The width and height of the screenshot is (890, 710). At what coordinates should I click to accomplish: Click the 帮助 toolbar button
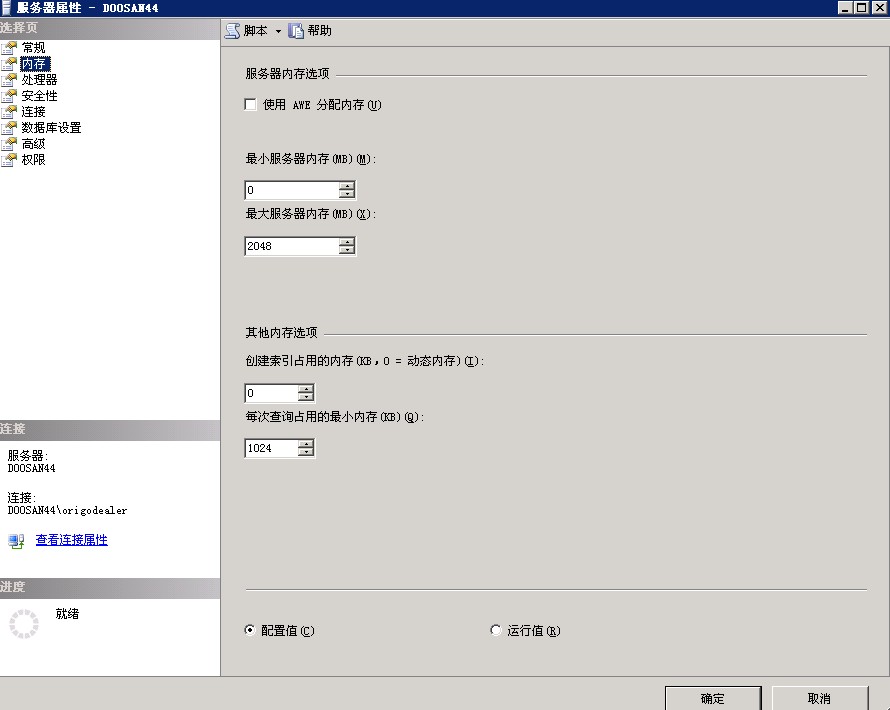(x=310, y=31)
